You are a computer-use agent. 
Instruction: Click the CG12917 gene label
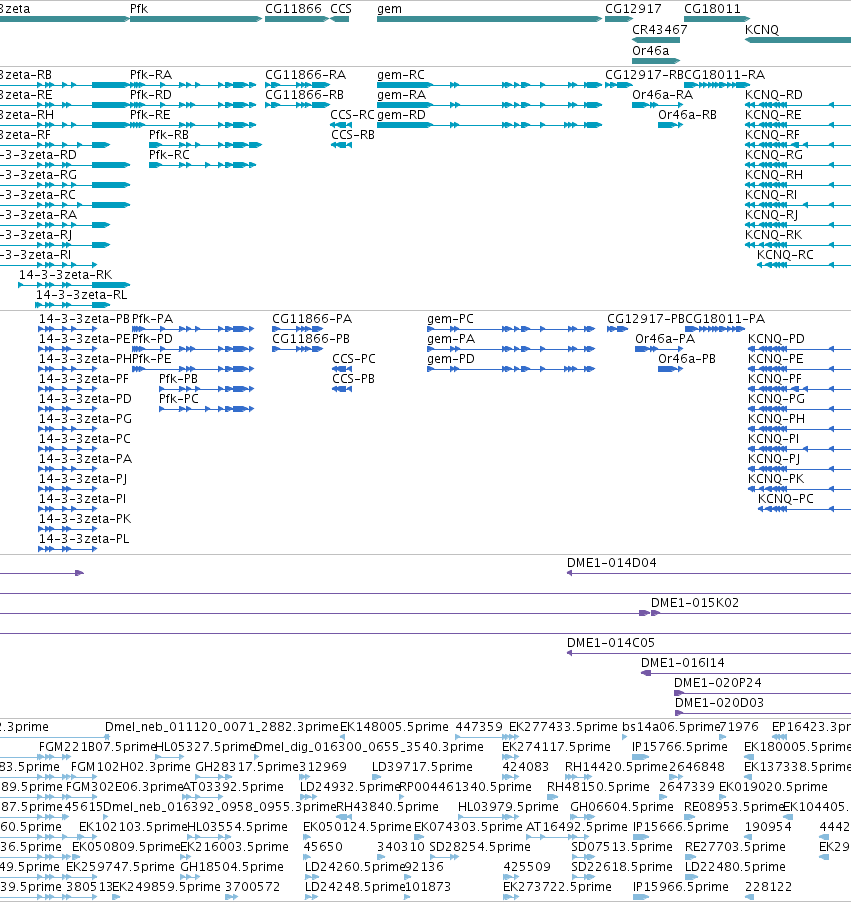pyautogui.click(x=633, y=9)
